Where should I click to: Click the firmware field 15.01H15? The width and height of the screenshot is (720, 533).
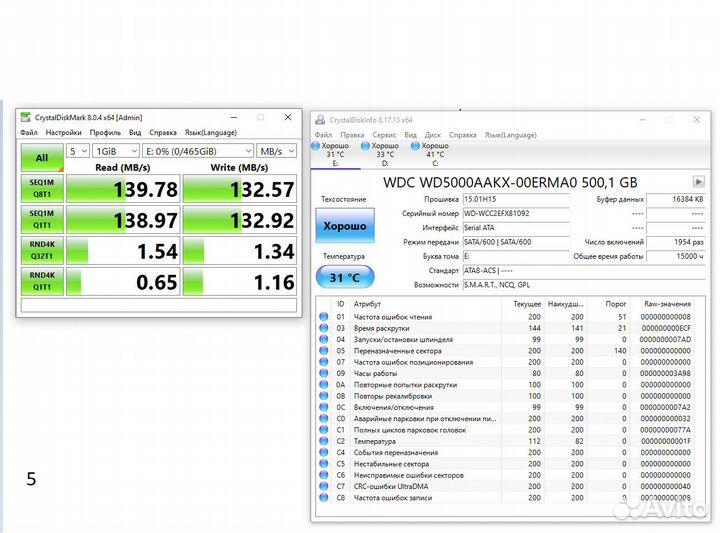[x=516, y=199]
